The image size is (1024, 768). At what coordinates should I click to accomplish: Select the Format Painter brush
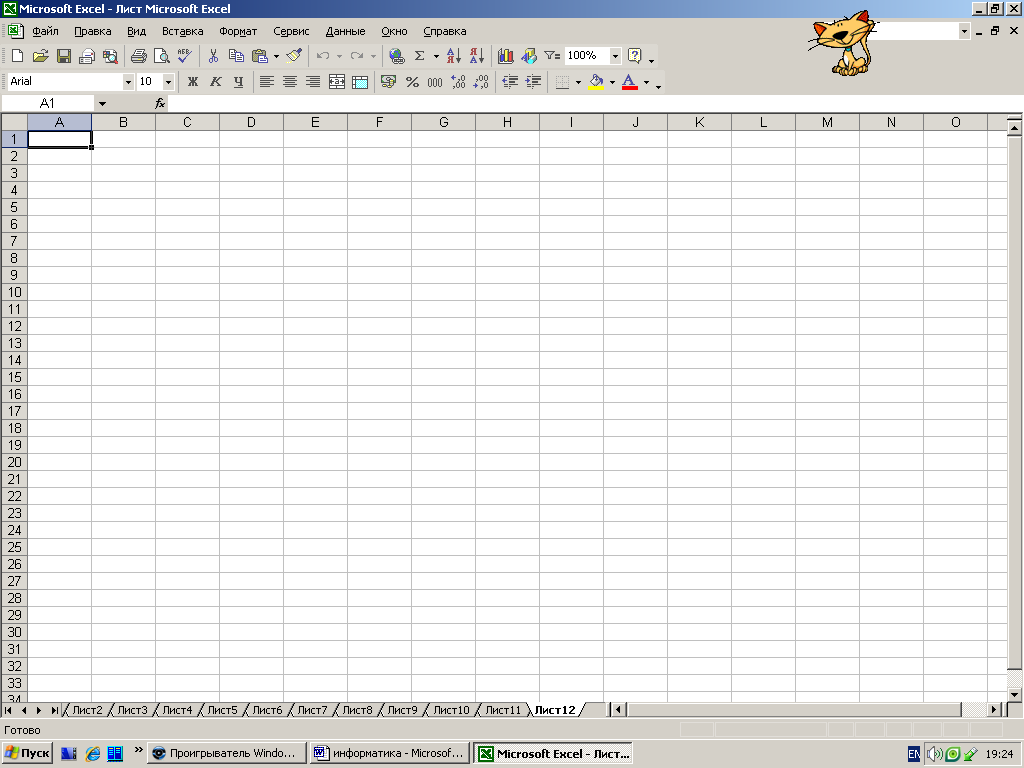(295, 56)
